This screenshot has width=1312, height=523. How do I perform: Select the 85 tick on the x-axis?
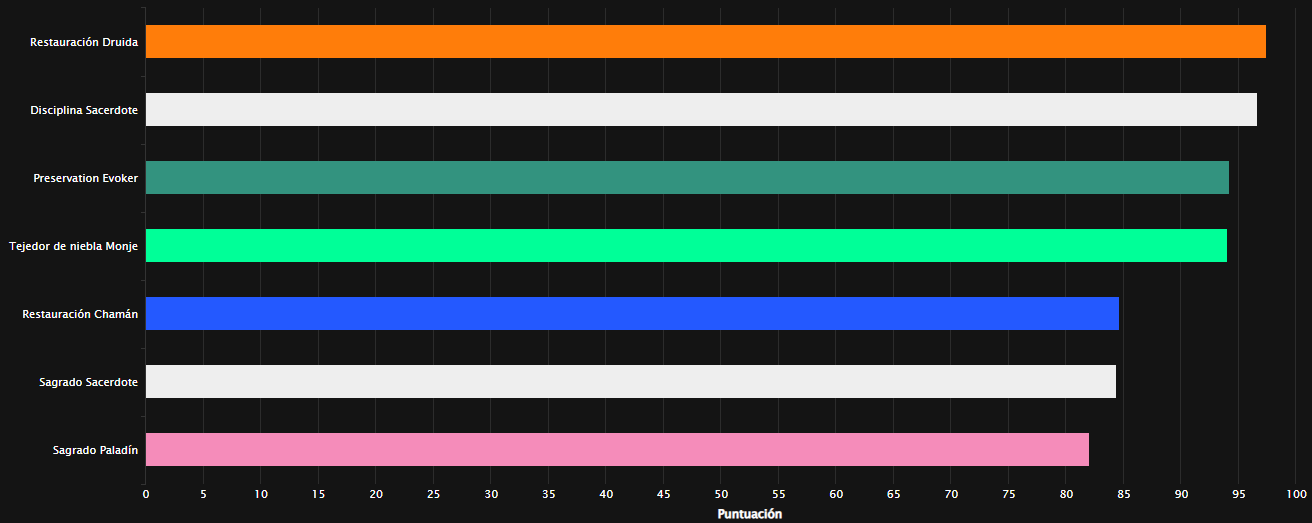(1124, 494)
